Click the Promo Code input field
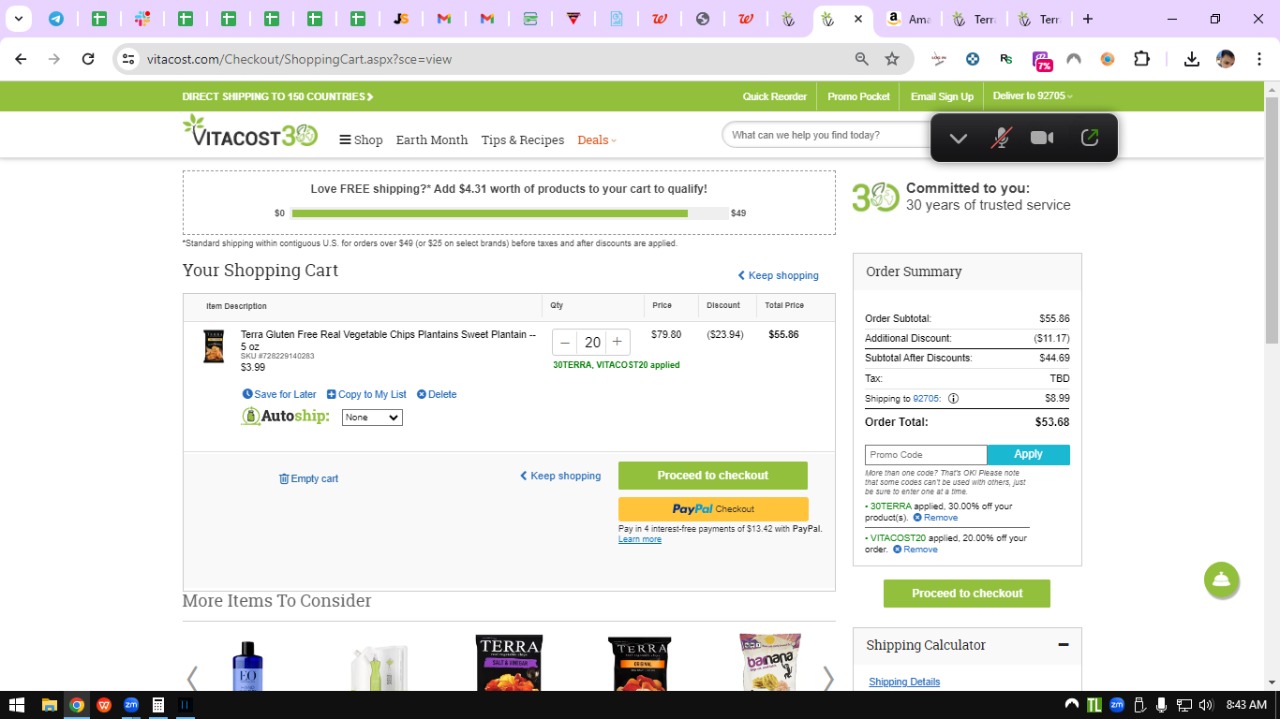Viewport: 1280px width, 719px height. pyautogui.click(x=926, y=455)
